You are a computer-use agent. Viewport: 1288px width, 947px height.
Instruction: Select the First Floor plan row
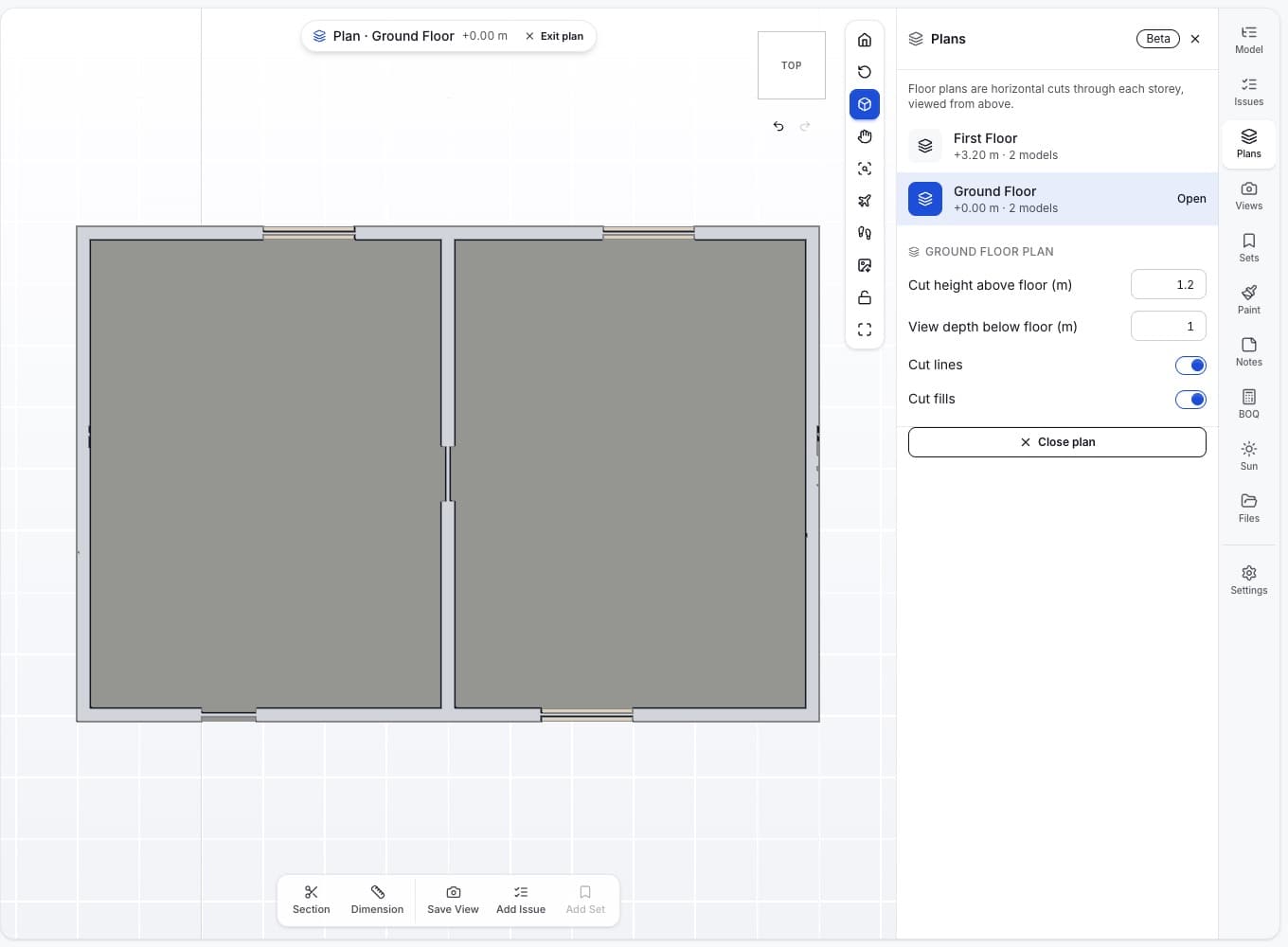pos(1057,146)
